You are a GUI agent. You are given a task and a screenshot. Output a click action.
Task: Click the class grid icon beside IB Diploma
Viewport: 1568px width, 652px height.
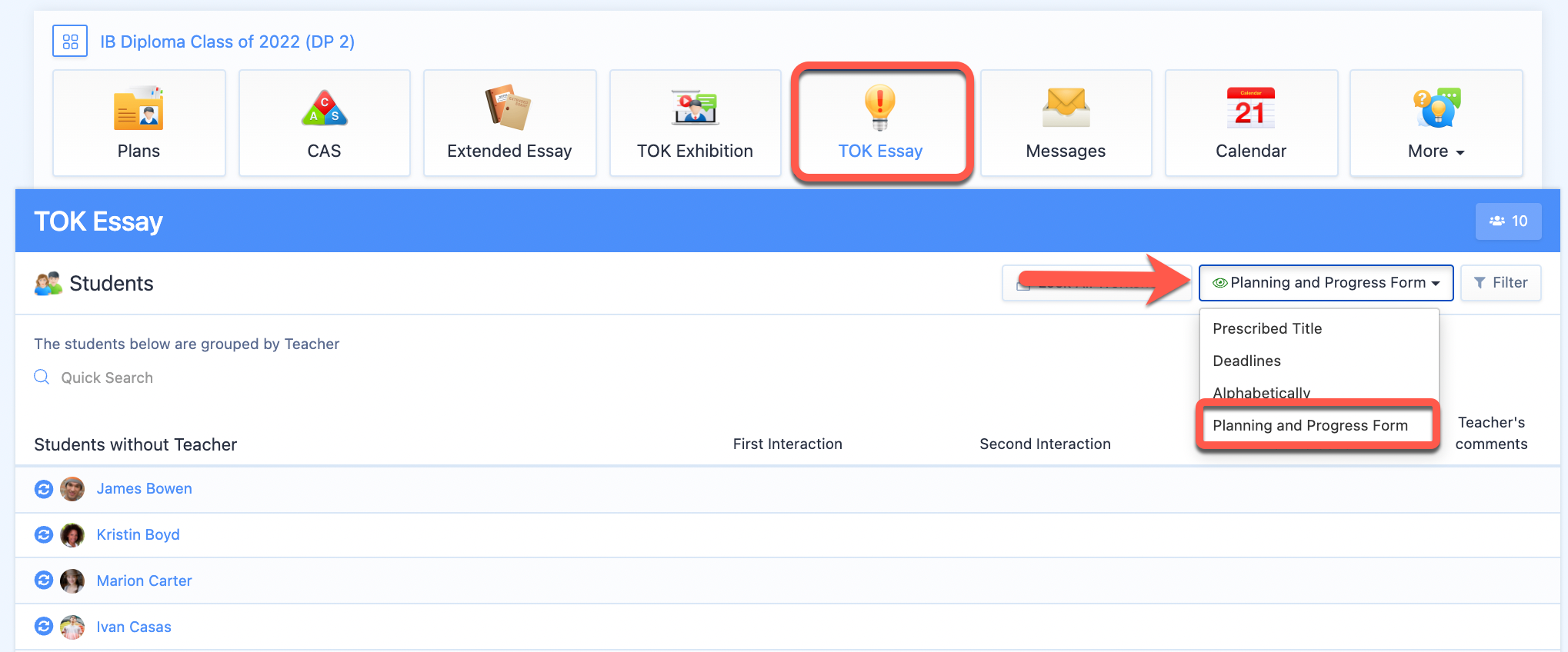point(70,42)
